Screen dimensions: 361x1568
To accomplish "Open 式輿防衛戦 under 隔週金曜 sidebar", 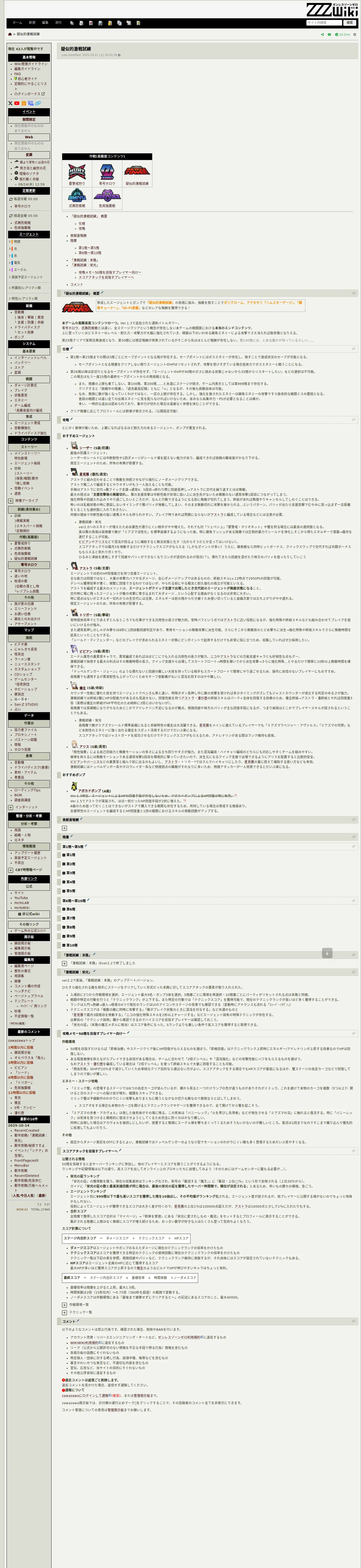I will (22, 223).
